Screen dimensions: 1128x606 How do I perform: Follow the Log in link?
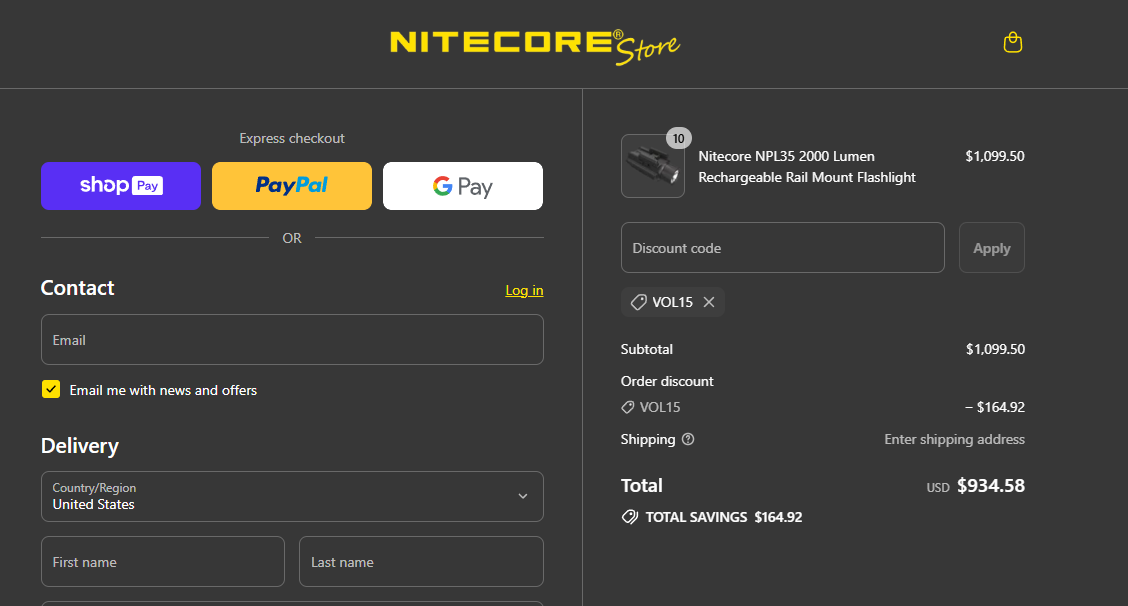coord(524,290)
